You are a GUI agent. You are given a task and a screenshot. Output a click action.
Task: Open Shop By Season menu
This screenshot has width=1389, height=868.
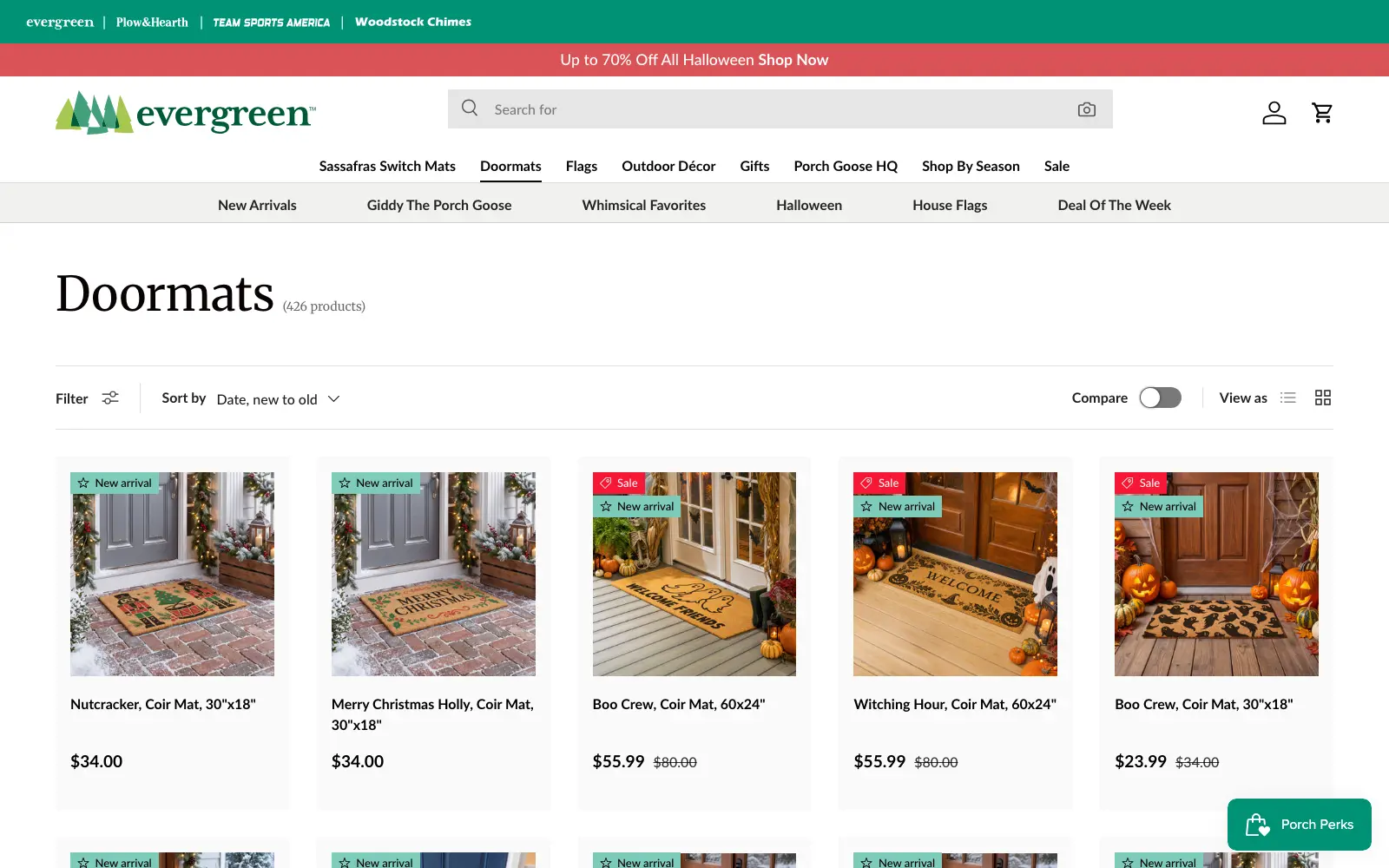971,166
